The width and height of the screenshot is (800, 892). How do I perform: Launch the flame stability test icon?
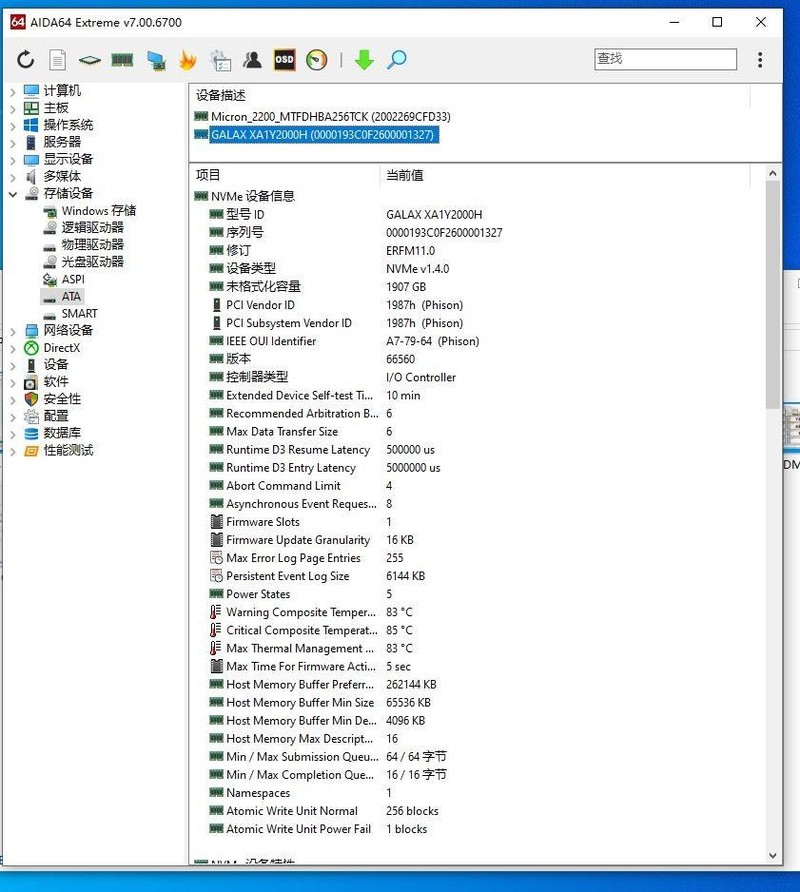187,60
